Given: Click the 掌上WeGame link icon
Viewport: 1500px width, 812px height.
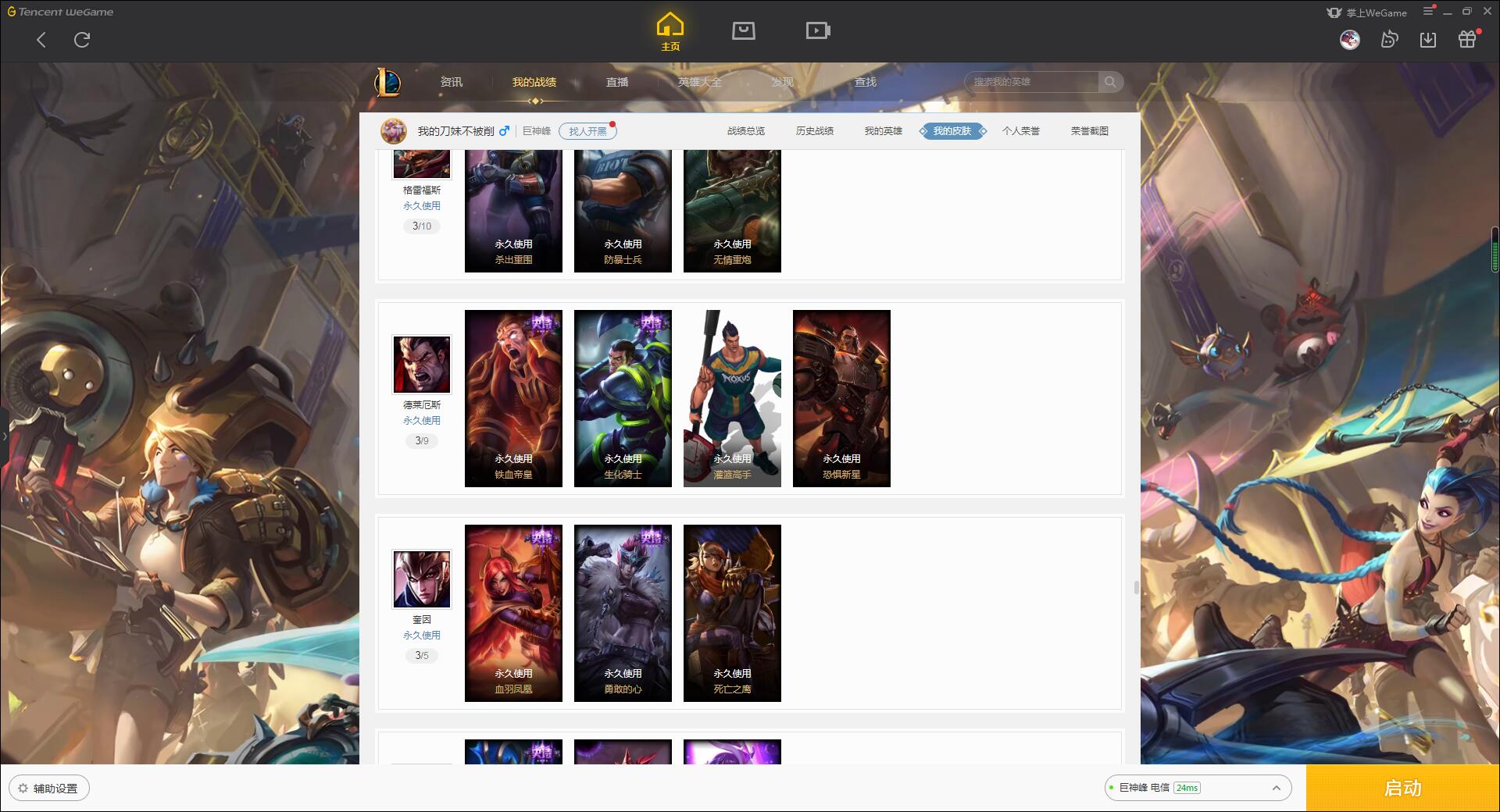Looking at the screenshot, I should pos(1334,12).
